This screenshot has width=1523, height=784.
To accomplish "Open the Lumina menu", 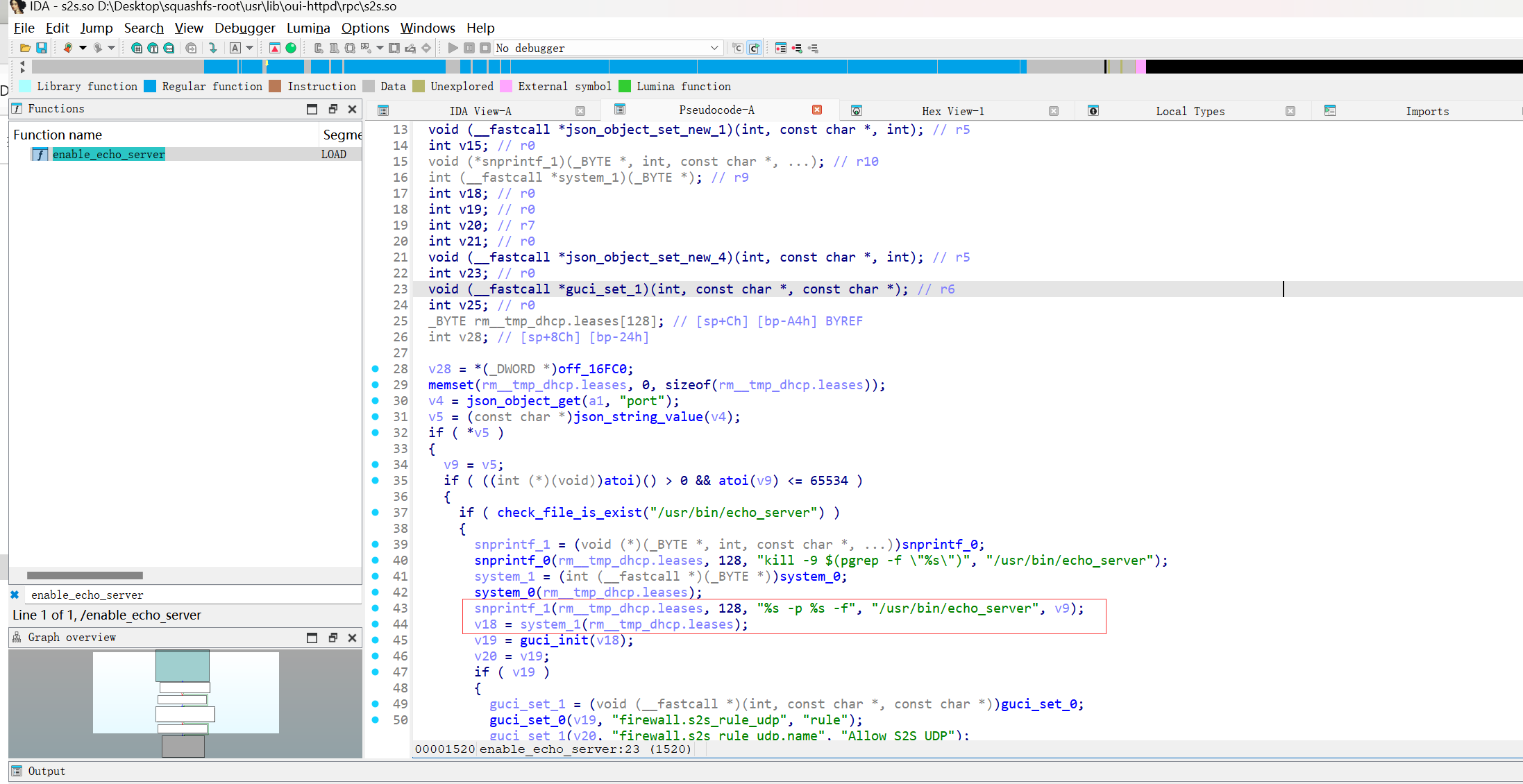I will coord(308,28).
